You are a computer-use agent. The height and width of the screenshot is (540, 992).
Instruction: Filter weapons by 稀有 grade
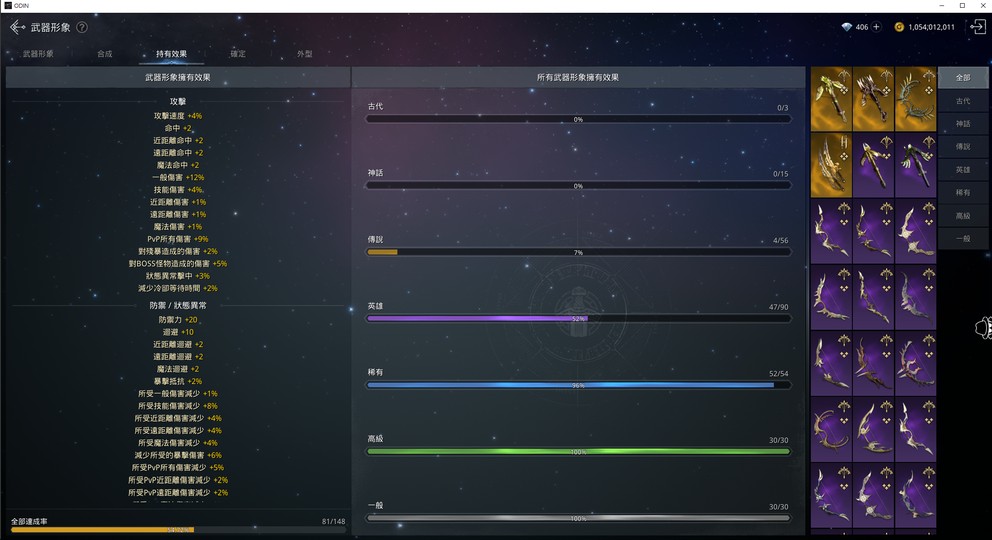[x=963, y=192]
